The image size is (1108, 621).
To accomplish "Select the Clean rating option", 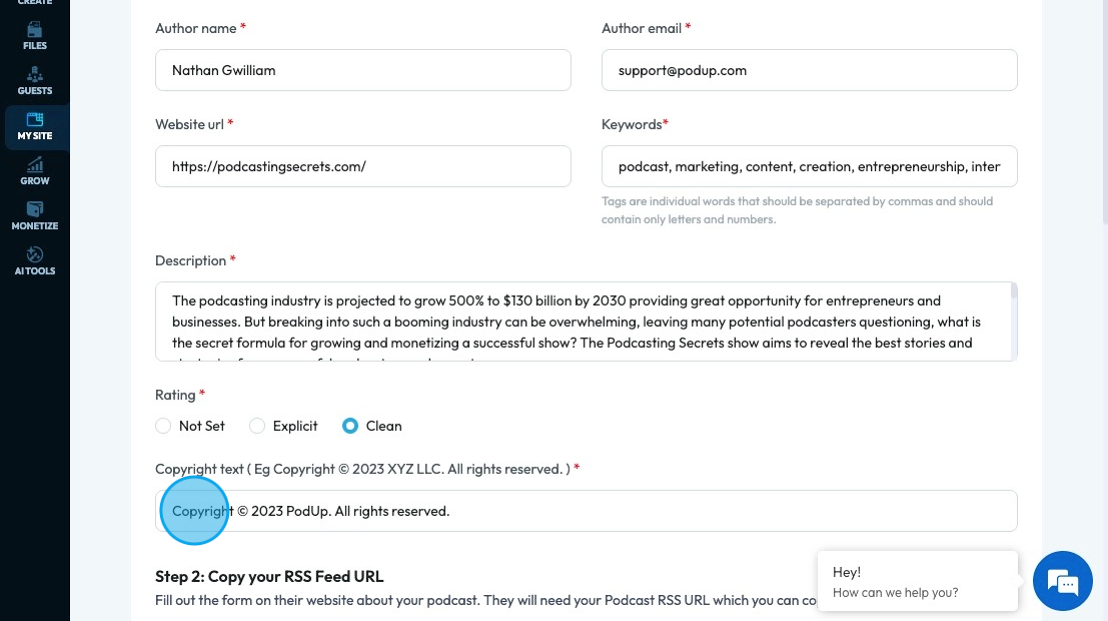I will (x=350, y=426).
